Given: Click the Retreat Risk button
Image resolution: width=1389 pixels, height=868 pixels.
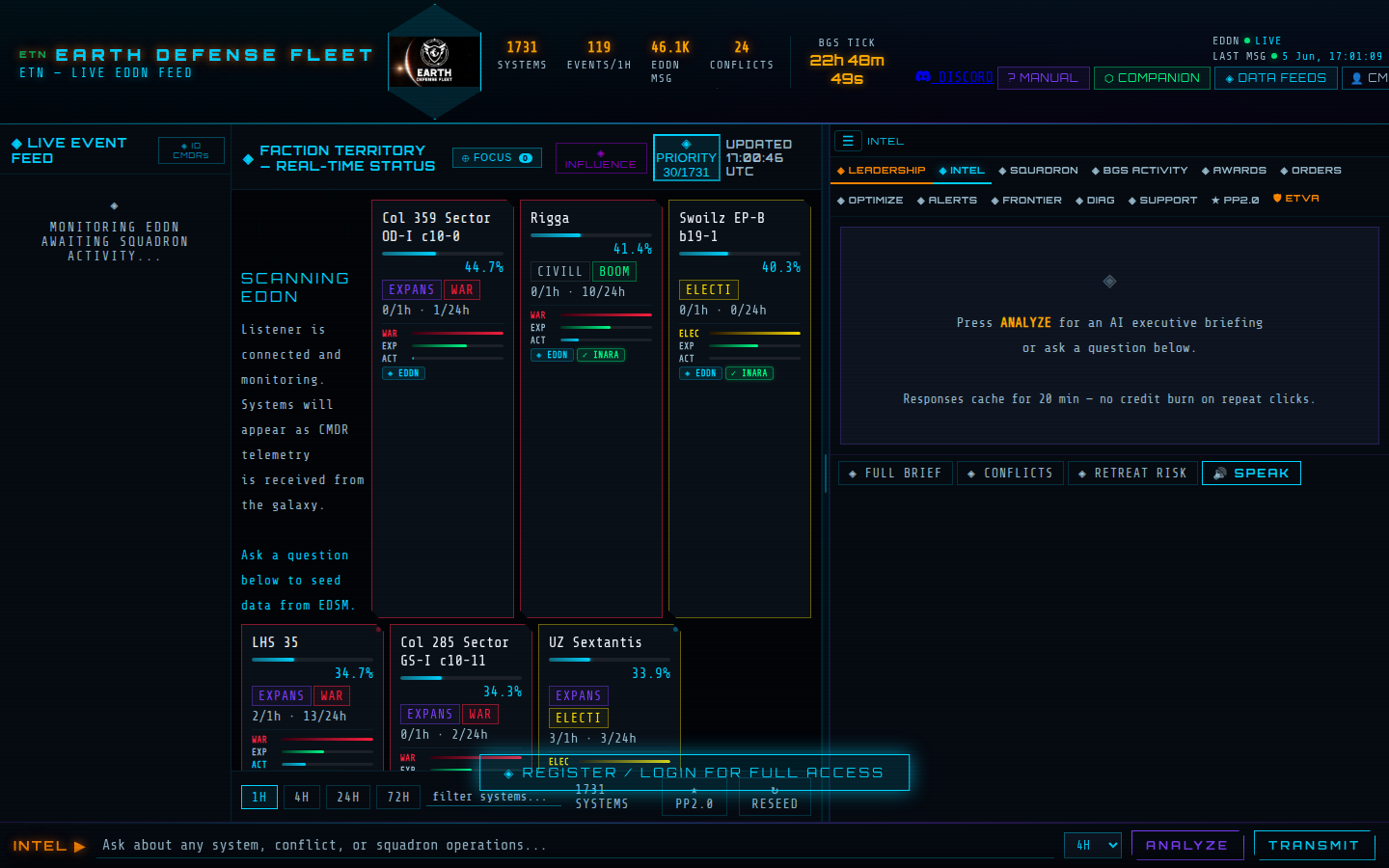Looking at the screenshot, I should point(1132,474).
